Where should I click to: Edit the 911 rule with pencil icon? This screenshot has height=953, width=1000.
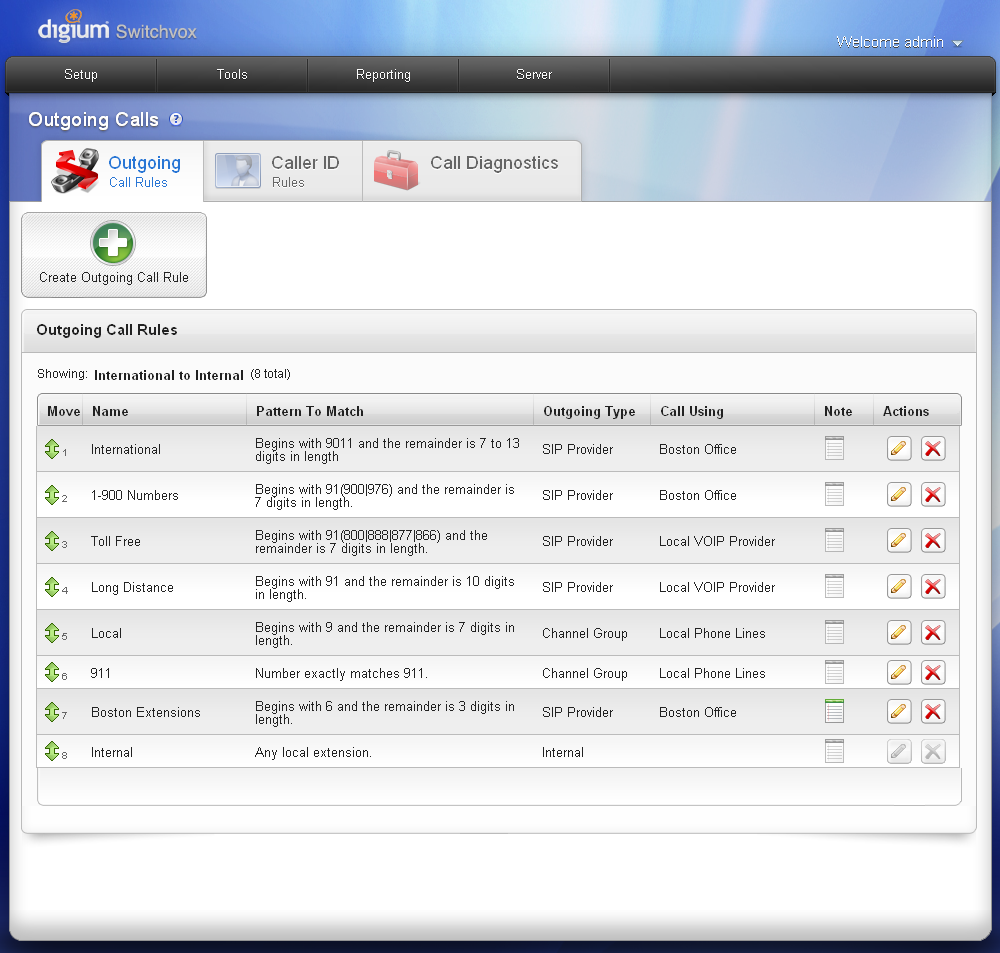pos(899,673)
